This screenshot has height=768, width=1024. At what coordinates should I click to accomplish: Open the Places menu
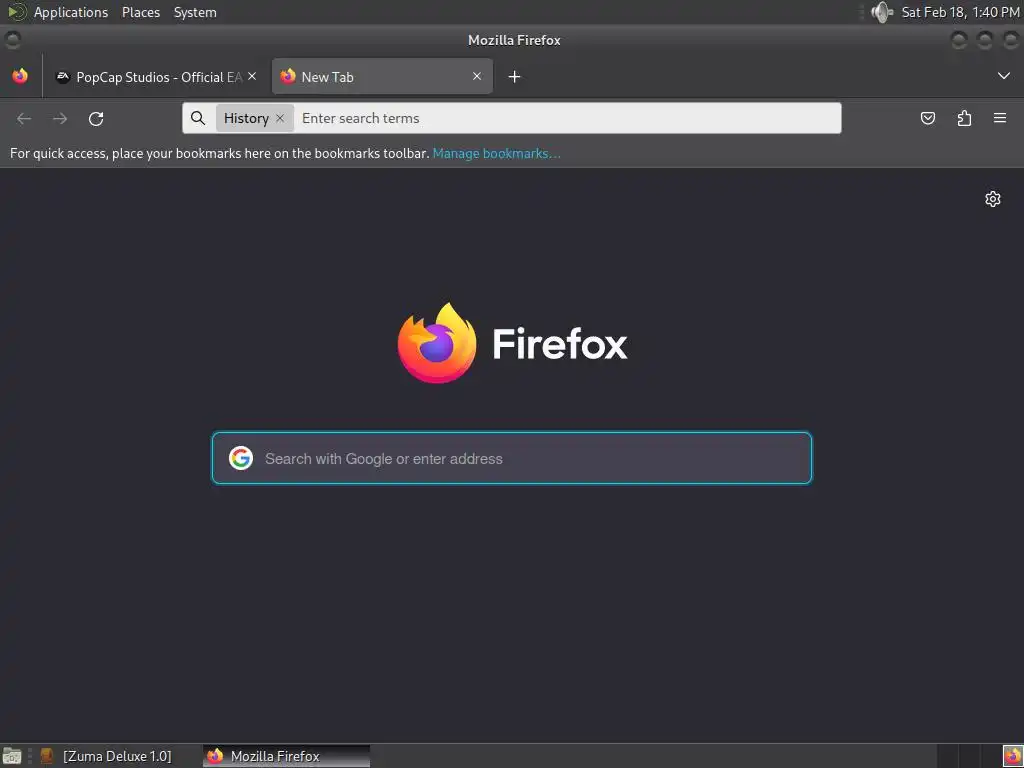(x=141, y=12)
